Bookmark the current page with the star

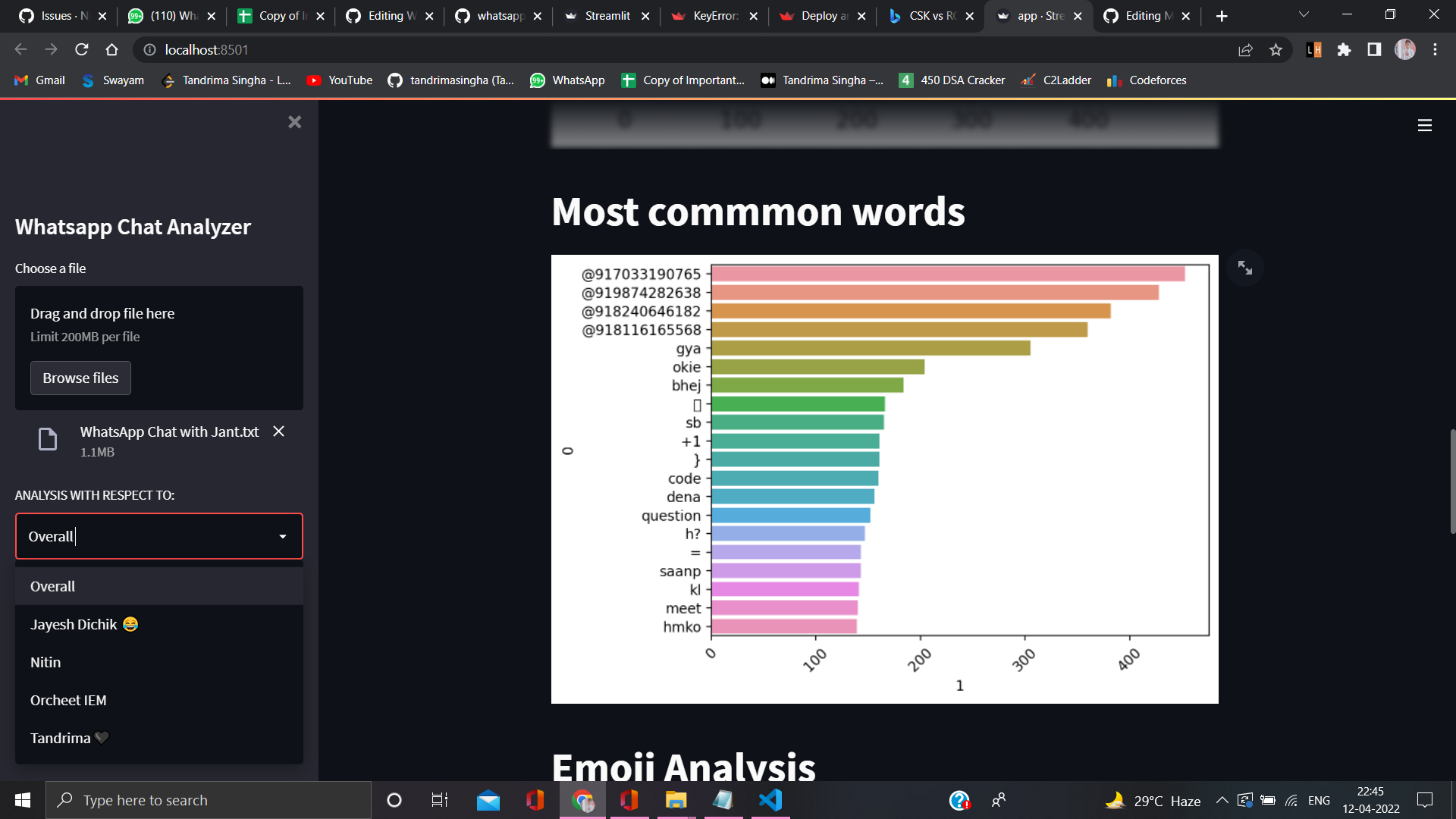tap(1276, 50)
